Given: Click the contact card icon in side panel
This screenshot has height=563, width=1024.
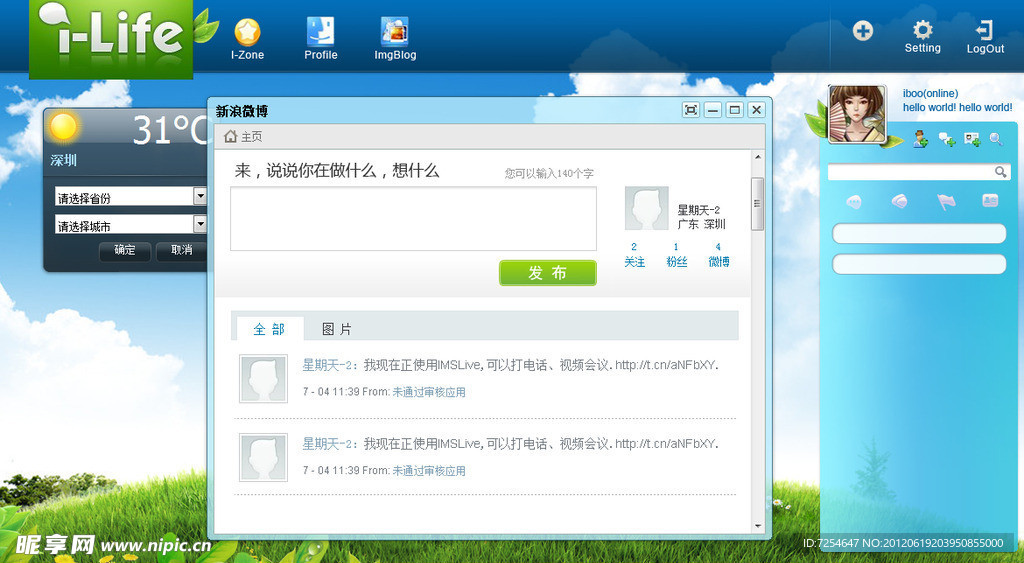Looking at the screenshot, I should click(990, 201).
